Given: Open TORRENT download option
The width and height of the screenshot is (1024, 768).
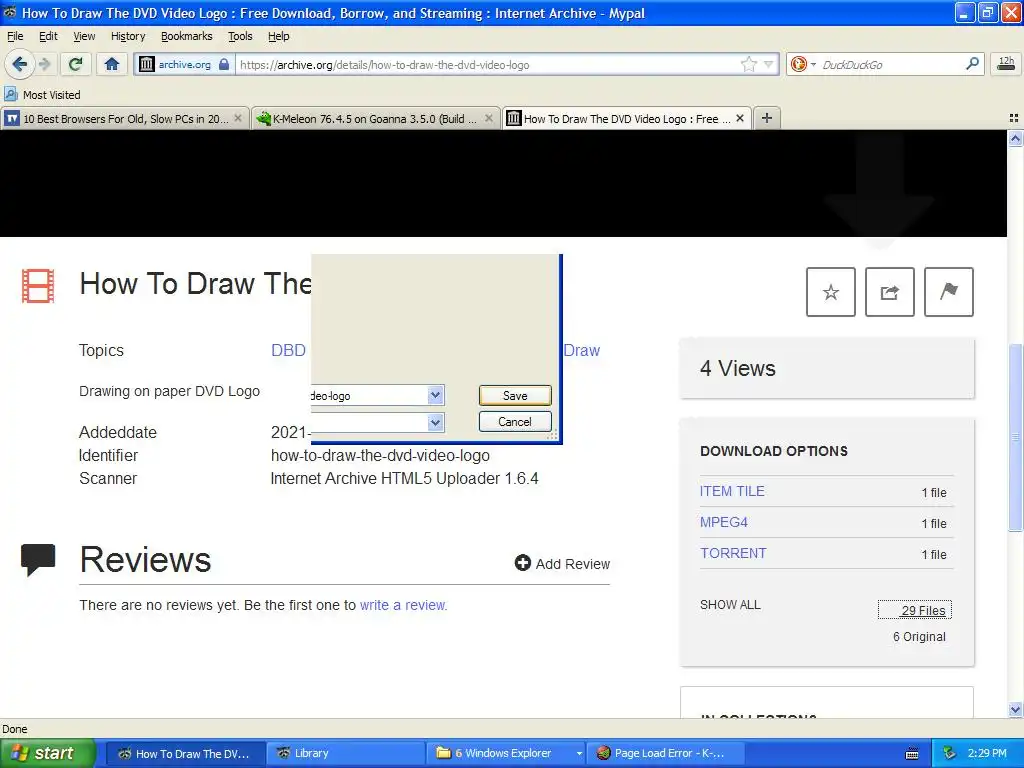Looking at the screenshot, I should (x=733, y=553).
